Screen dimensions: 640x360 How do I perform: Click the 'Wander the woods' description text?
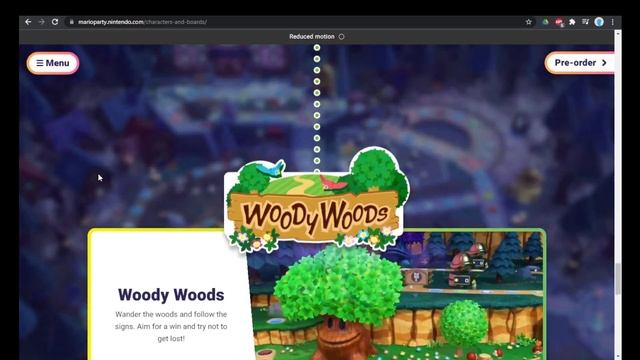171,326
